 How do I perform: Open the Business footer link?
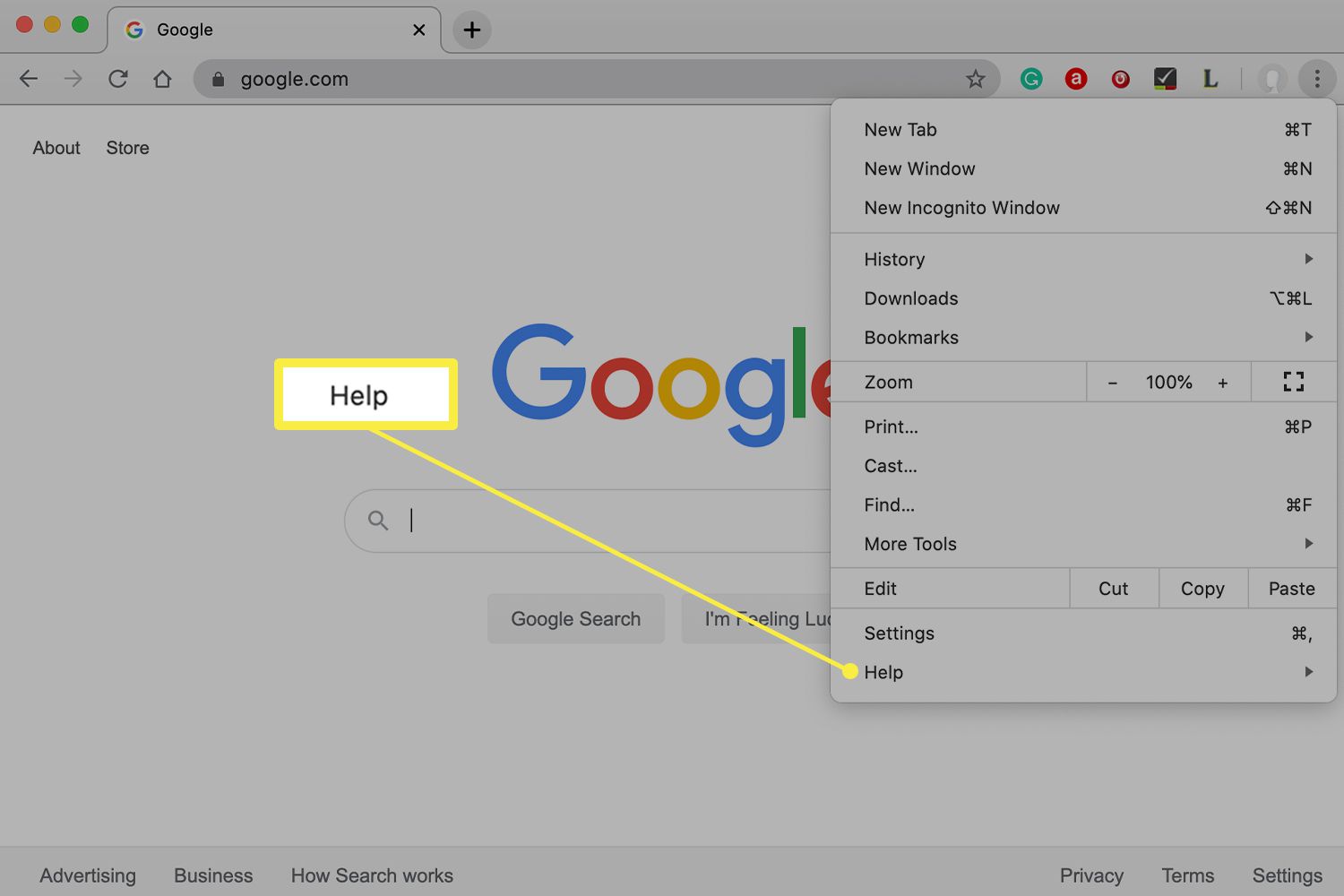coord(213,875)
